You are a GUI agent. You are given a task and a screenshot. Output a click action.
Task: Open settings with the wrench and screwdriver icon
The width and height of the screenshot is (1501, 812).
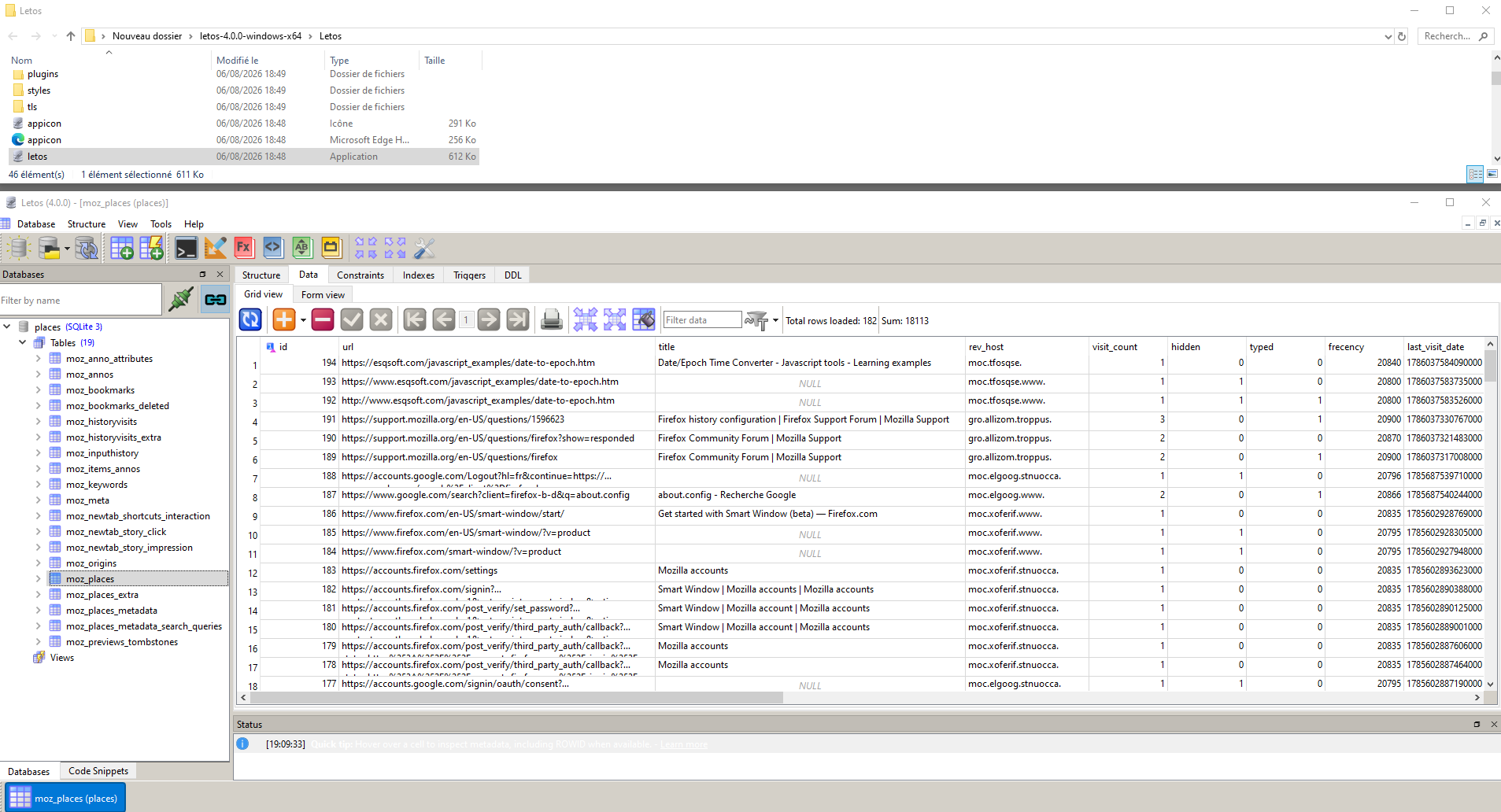click(x=424, y=249)
